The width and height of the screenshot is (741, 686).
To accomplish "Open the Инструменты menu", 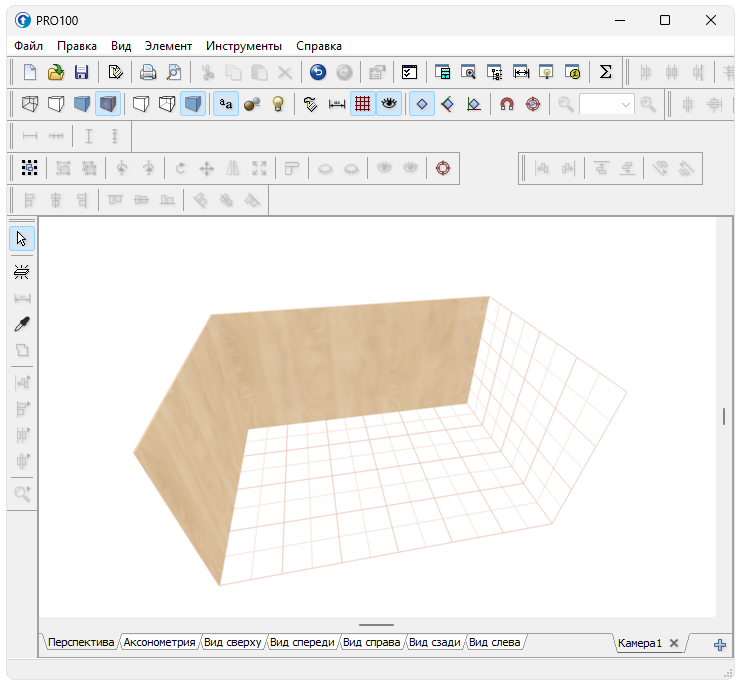I will [x=244, y=46].
